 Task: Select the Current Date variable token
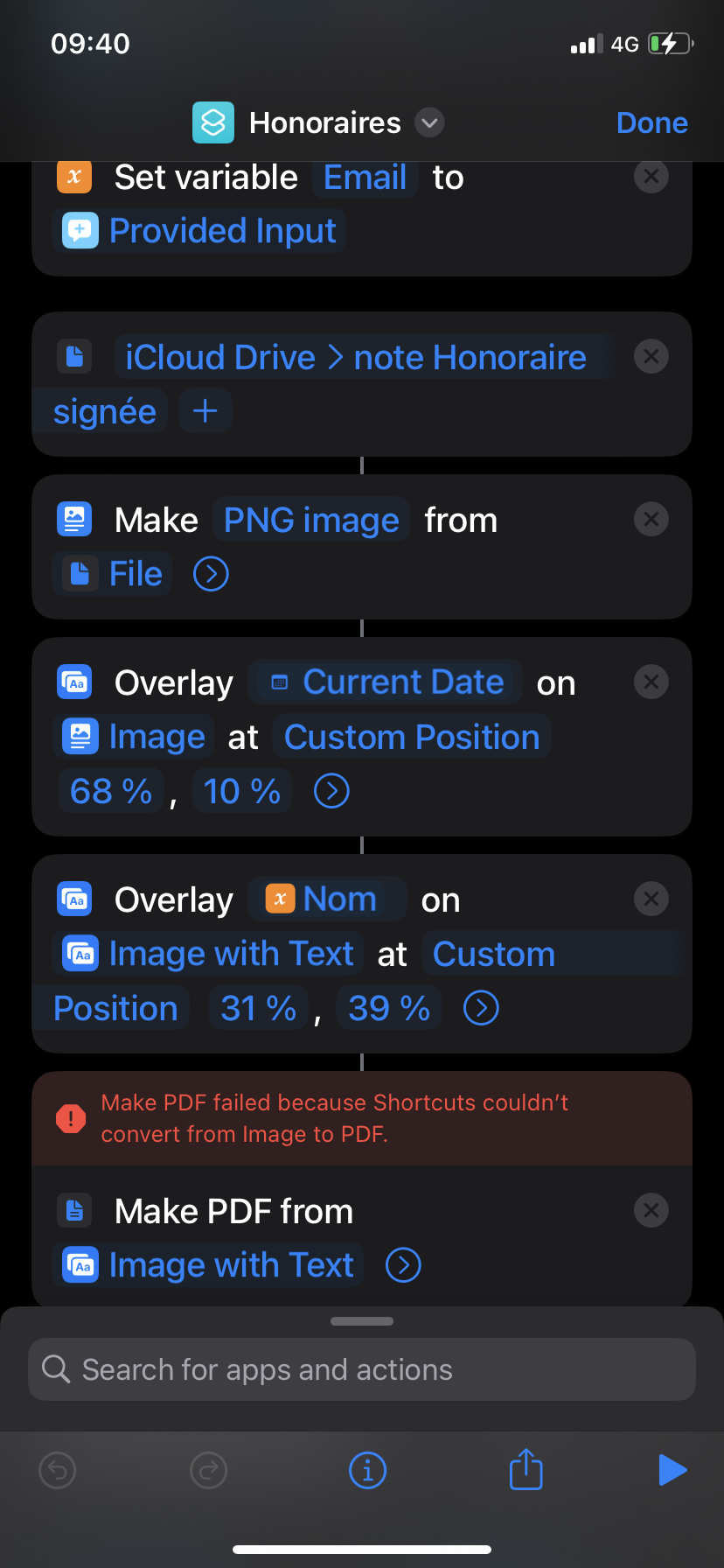click(386, 682)
